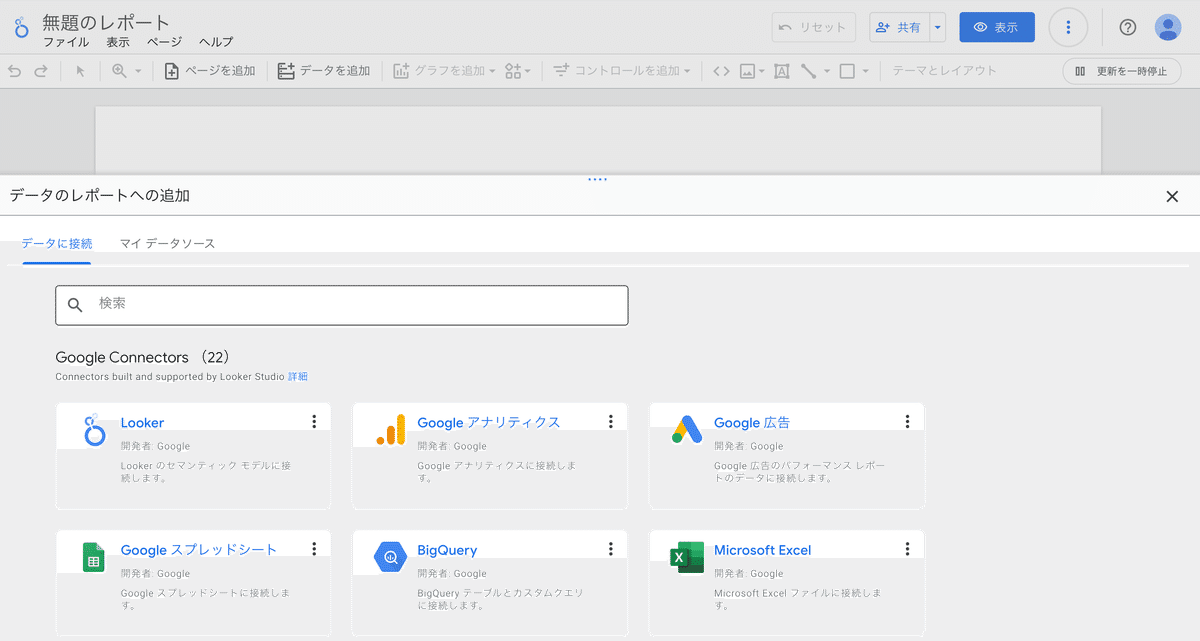Click the report title 無題のレポート
This screenshot has height=641, width=1200.
[x=107, y=22]
